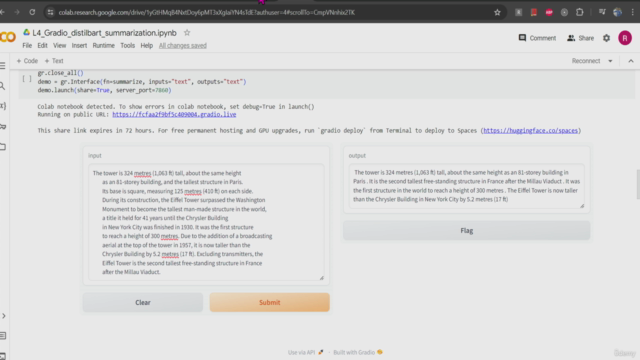Open the variables panel icon

[3, 106]
